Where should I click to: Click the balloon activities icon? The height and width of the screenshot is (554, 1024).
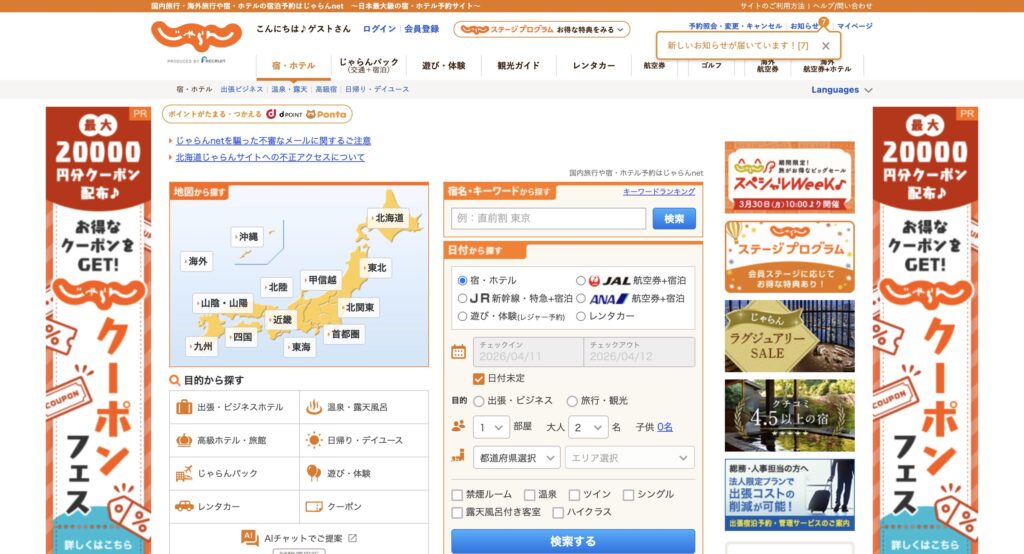(314, 473)
